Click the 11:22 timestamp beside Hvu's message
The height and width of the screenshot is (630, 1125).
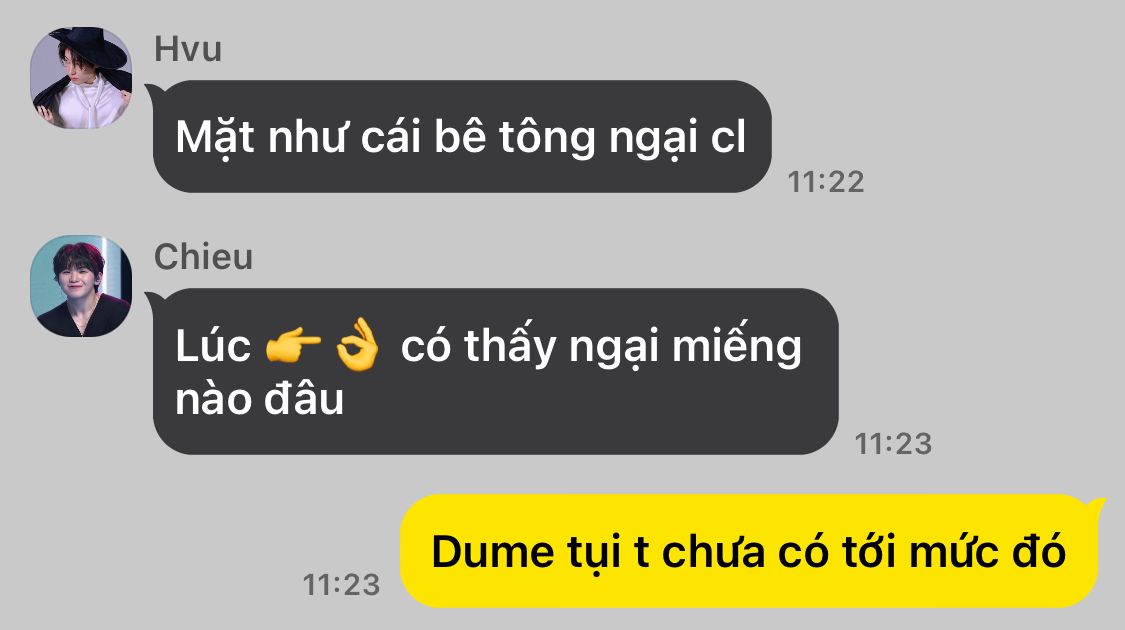[826, 182]
